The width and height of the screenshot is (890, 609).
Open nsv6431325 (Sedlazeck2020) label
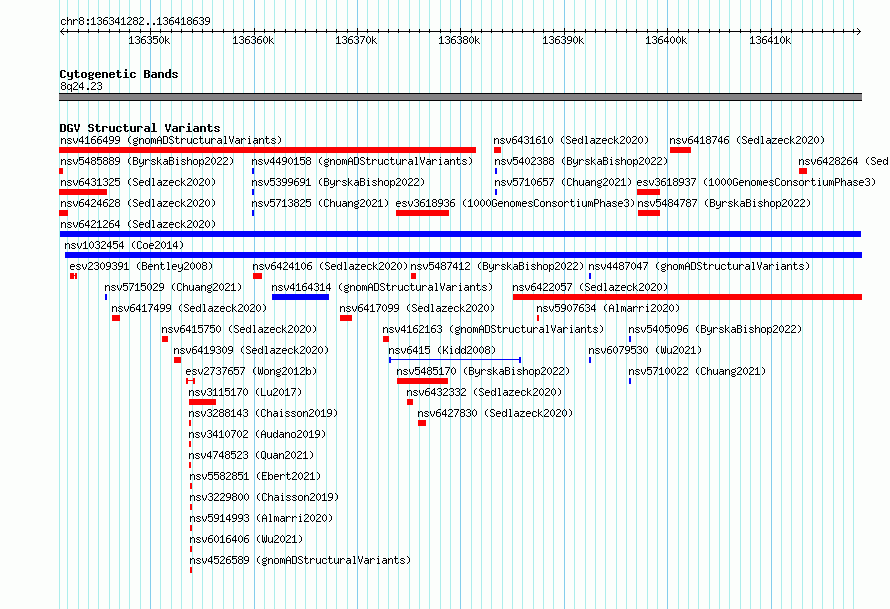click(138, 182)
